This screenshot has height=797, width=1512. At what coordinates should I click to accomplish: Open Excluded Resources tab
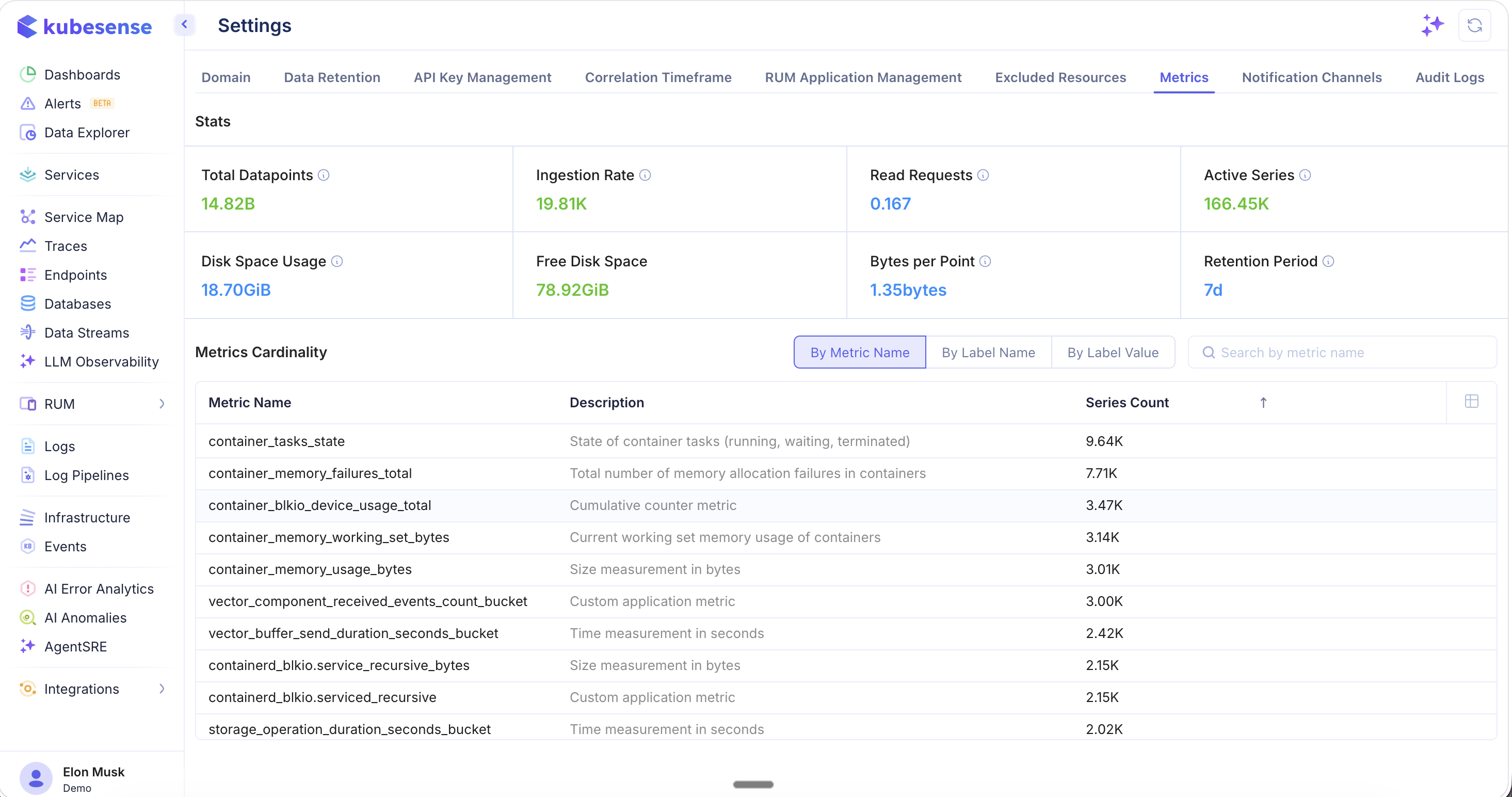(x=1060, y=77)
